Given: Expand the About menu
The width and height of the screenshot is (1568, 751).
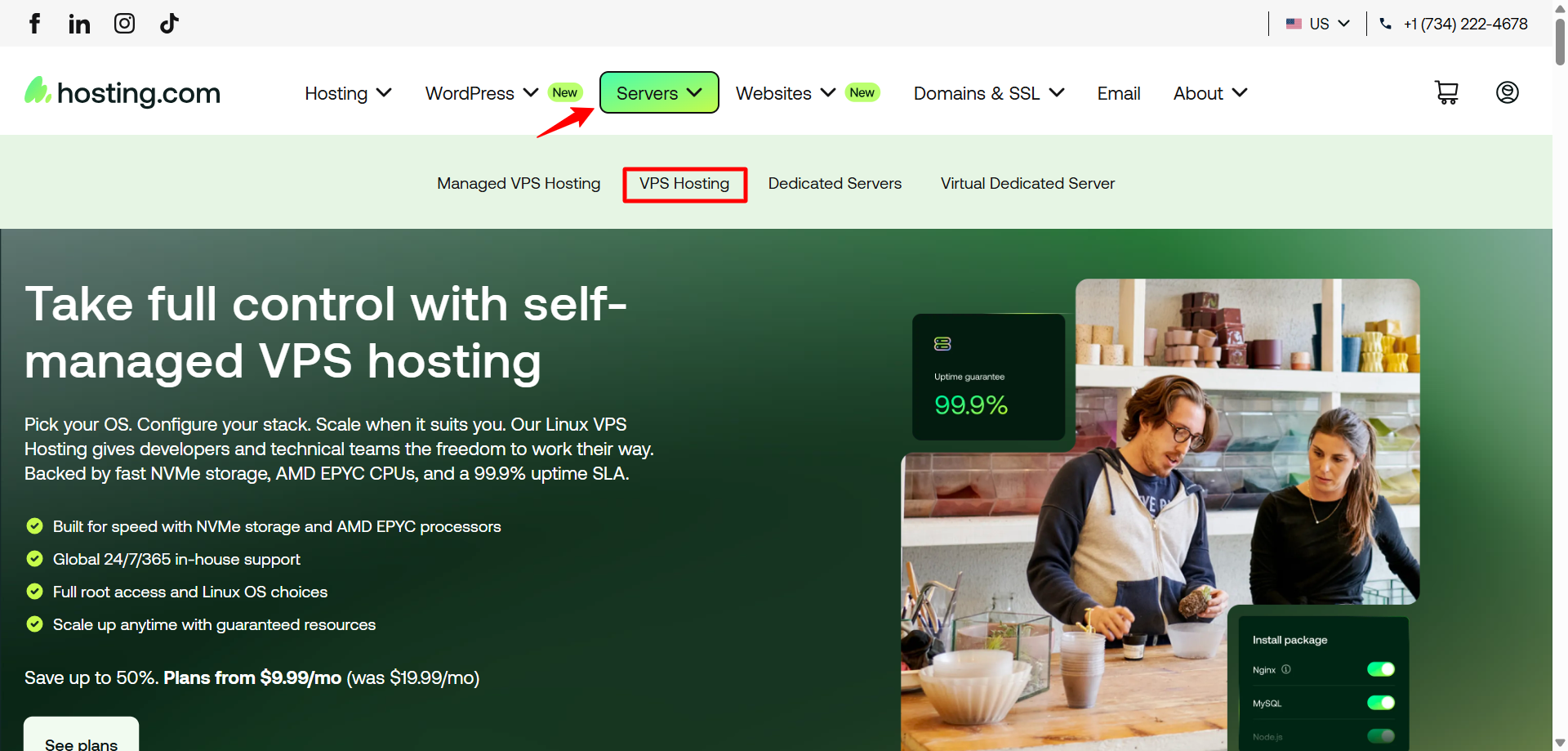Looking at the screenshot, I should pos(1210,93).
